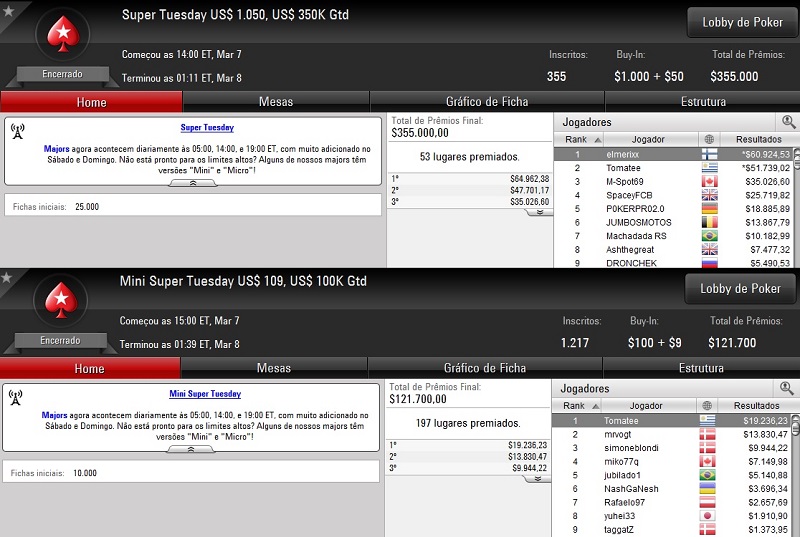Sort by Resultados in Super Tuesday list
Image resolution: width=800 pixels, height=537 pixels.
coord(758,139)
